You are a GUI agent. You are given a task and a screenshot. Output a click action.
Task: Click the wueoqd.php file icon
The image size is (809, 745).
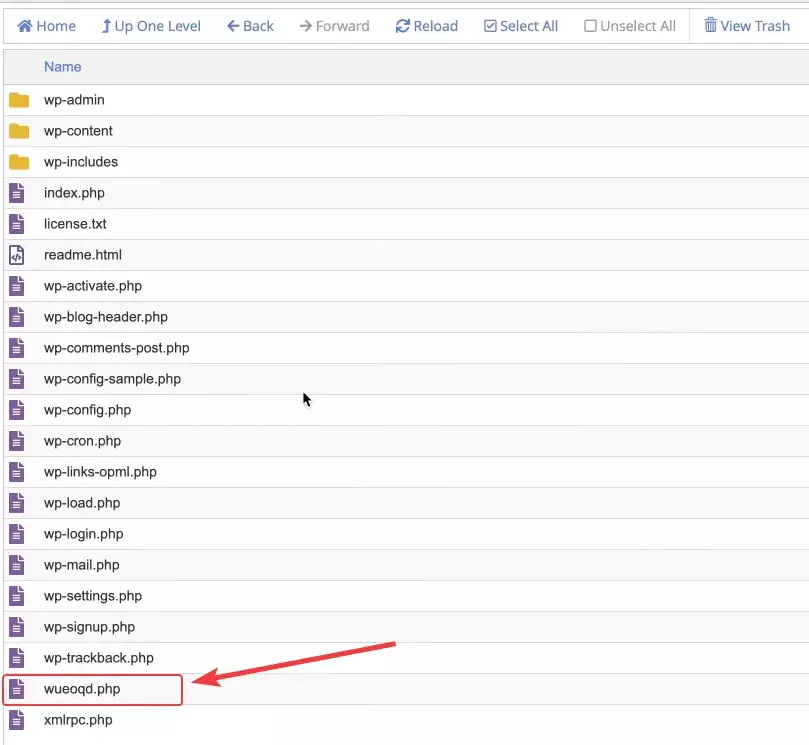tap(17, 689)
